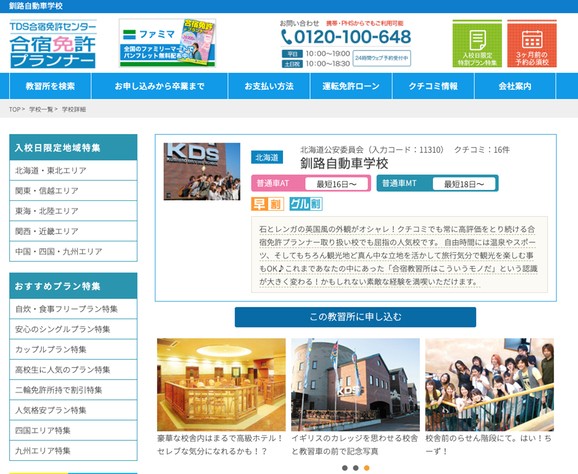Screen dimensions: 578x474
Task: Open the spiral staircase group photo
Action: click(490, 384)
